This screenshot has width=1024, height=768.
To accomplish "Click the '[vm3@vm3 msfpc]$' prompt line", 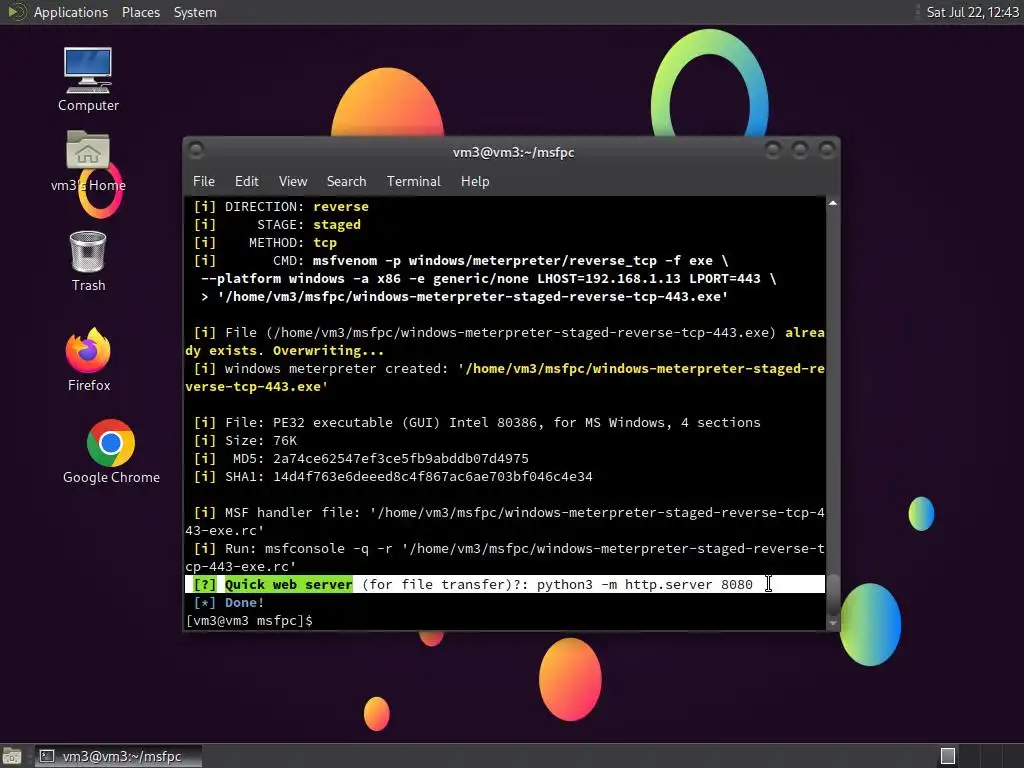I will tap(249, 620).
